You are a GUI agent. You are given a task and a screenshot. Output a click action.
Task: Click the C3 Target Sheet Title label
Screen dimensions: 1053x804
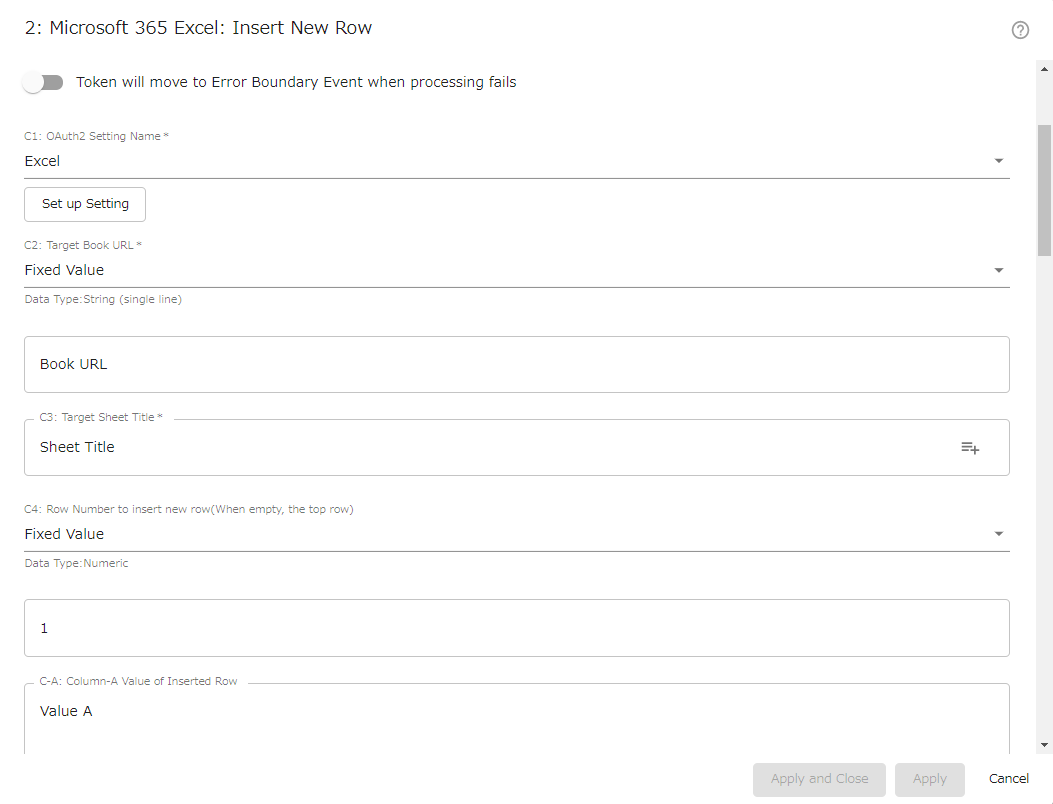tap(101, 417)
